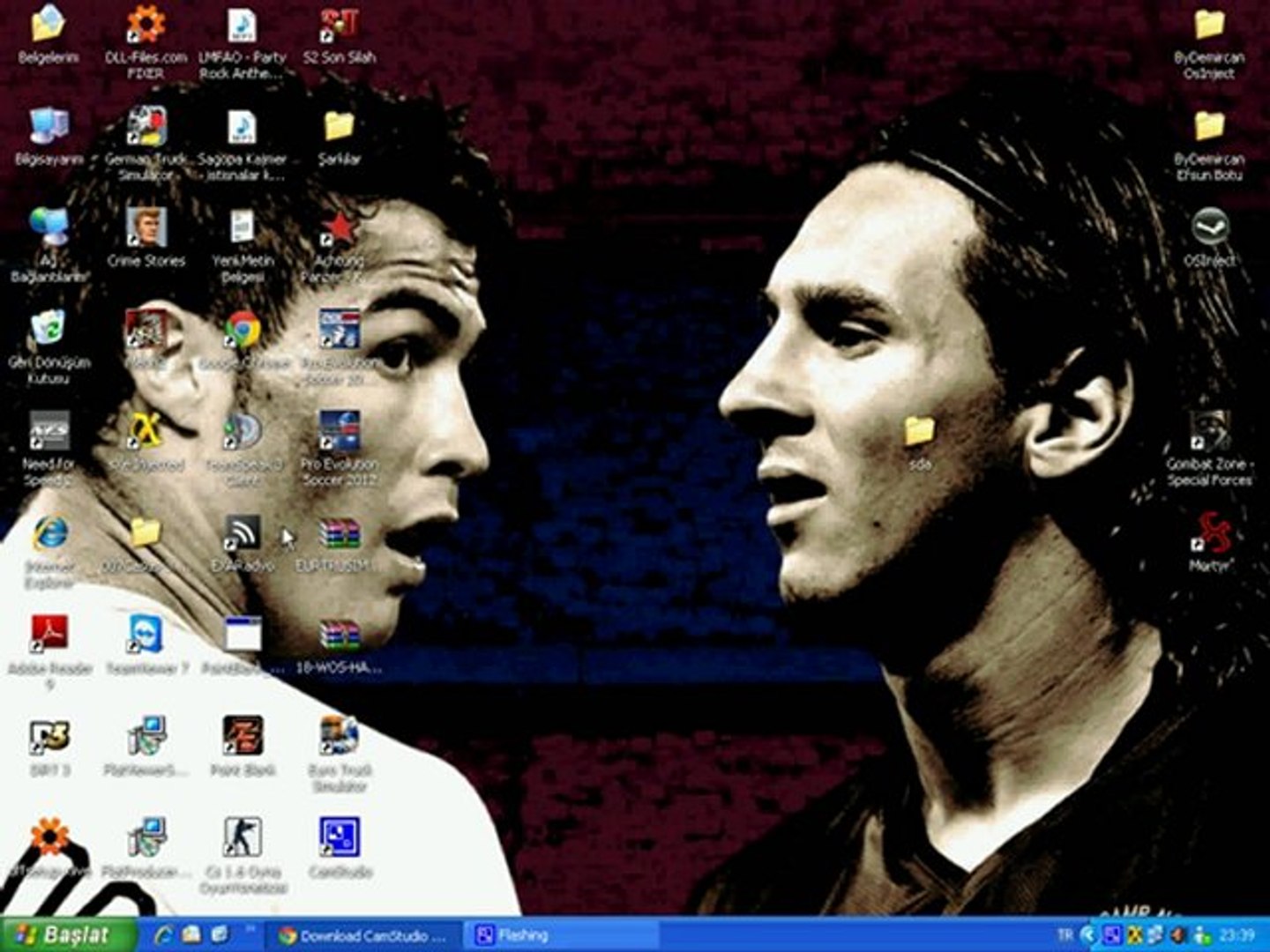The height and width of the screenshot is (952, 1270).
Task: Open the Google Chrome desktop shortcut
Action: [x=243, y=331]
